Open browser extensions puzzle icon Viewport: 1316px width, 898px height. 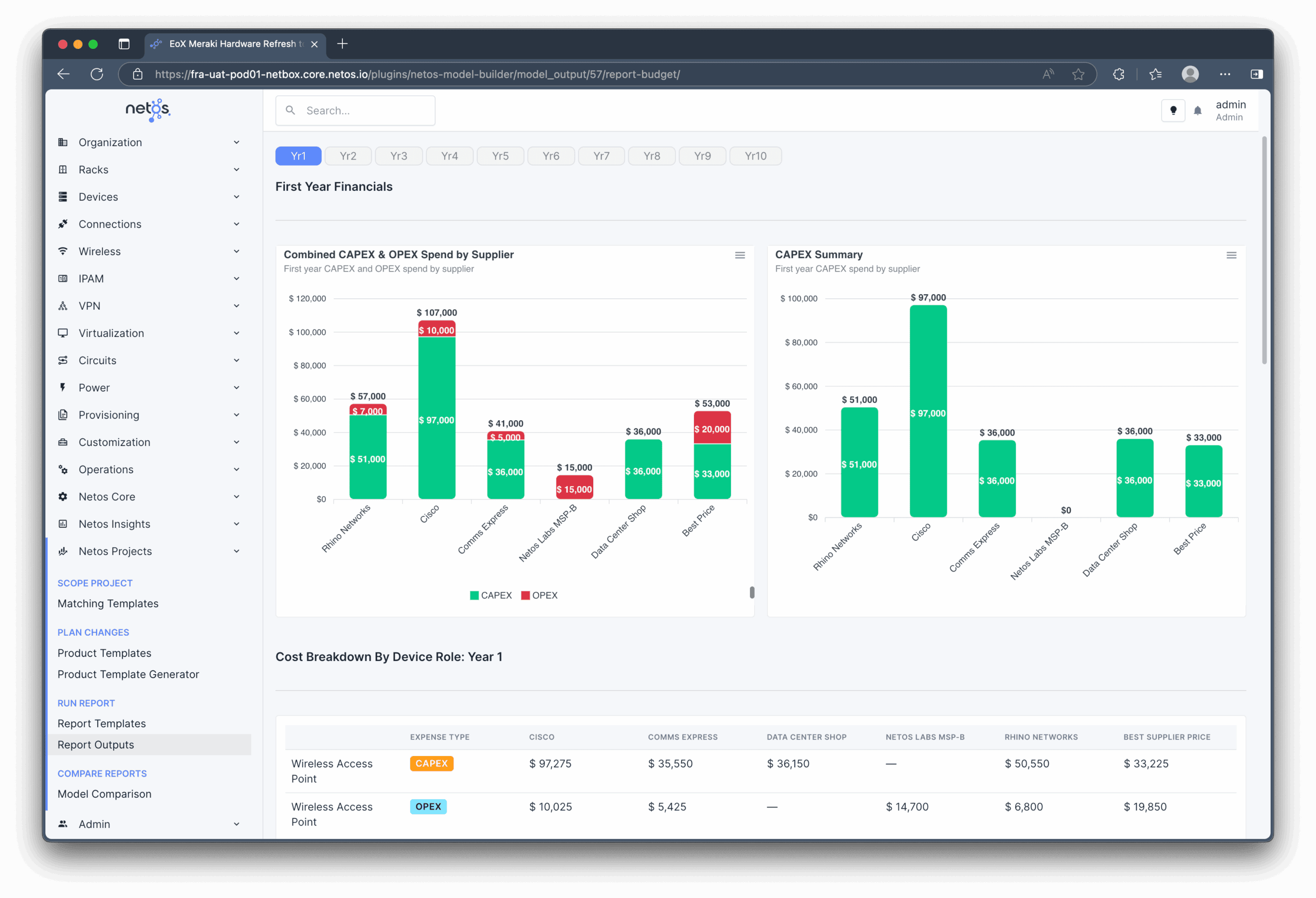point(1119,74)
